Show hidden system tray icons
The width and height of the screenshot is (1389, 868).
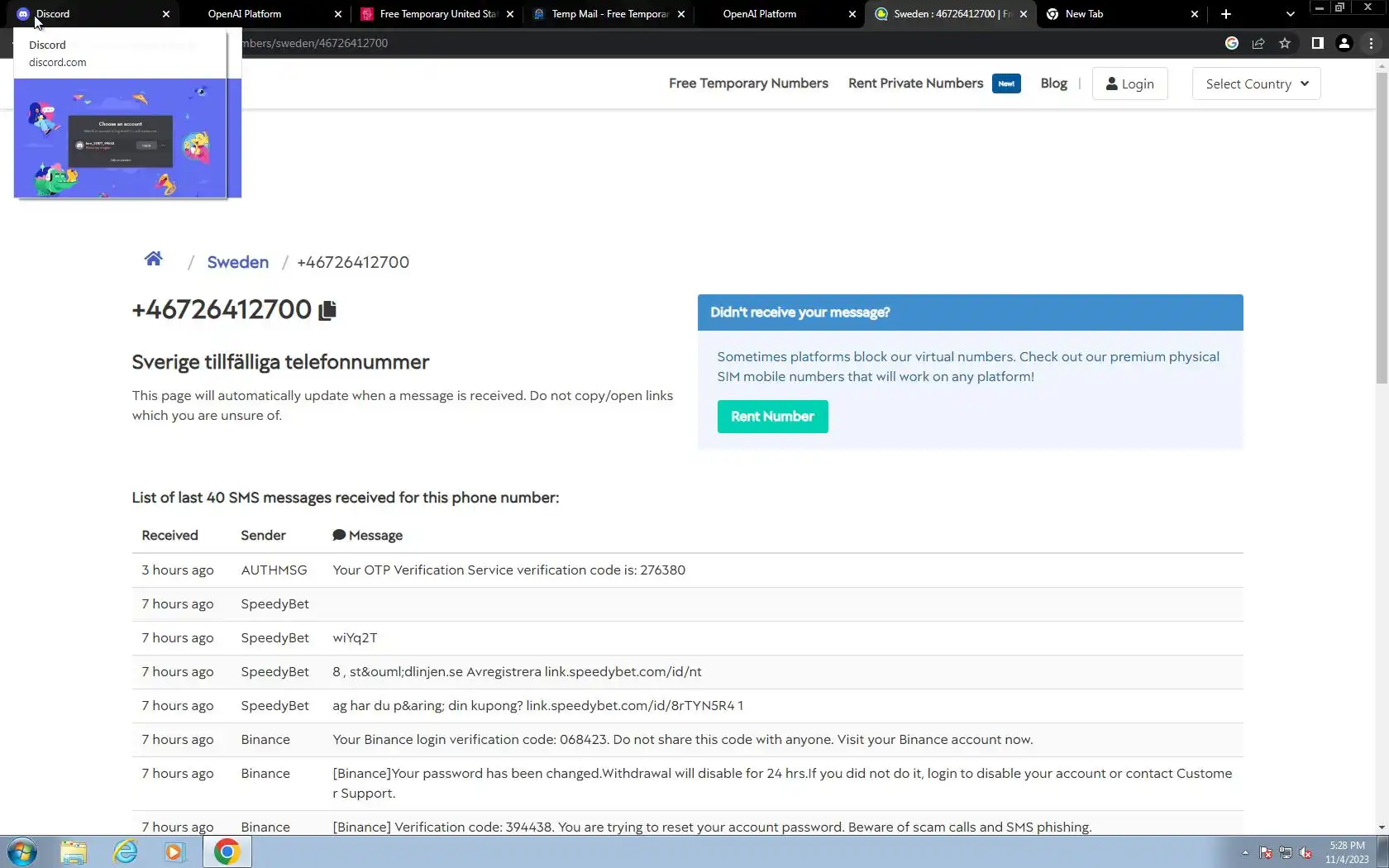(1245, 853)
